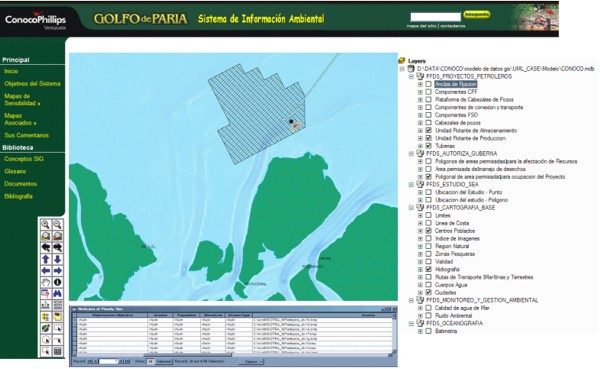Open the binoculars find tool
The width and height of the screenshot is (600, 369).
(x=58, y=294)
